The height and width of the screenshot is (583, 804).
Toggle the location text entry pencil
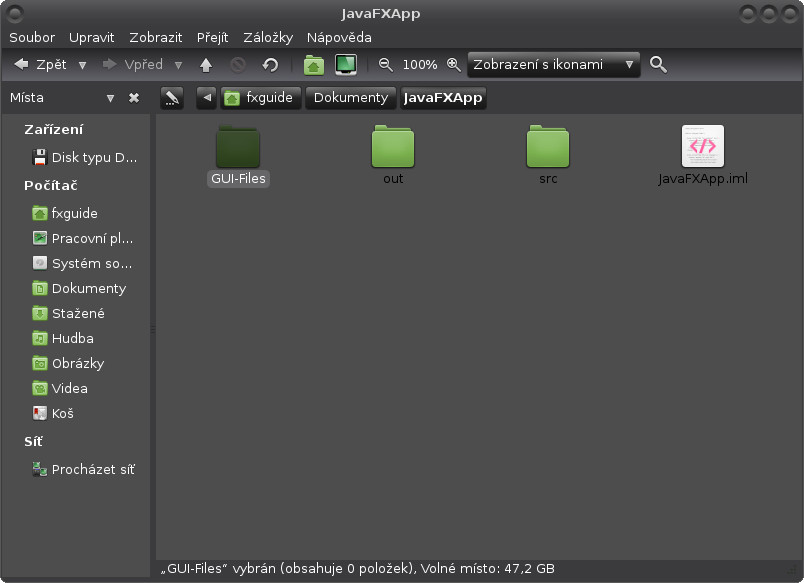(x=172, y=97)
